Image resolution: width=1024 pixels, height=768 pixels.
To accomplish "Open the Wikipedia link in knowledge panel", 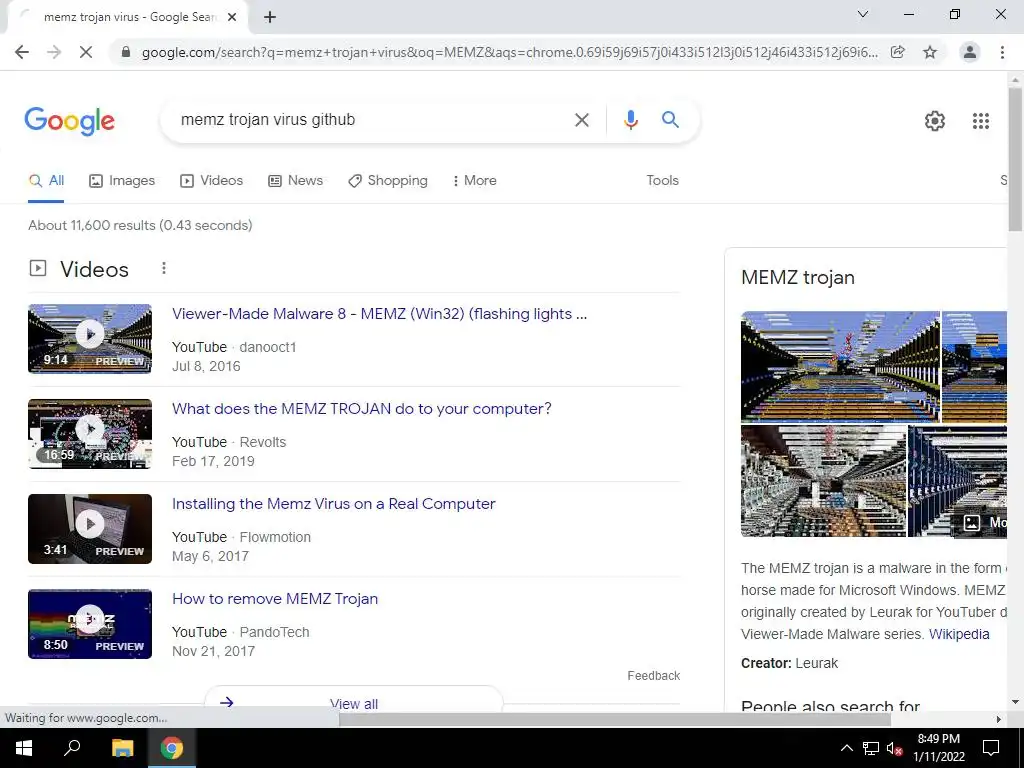I will tap(959, 634).
